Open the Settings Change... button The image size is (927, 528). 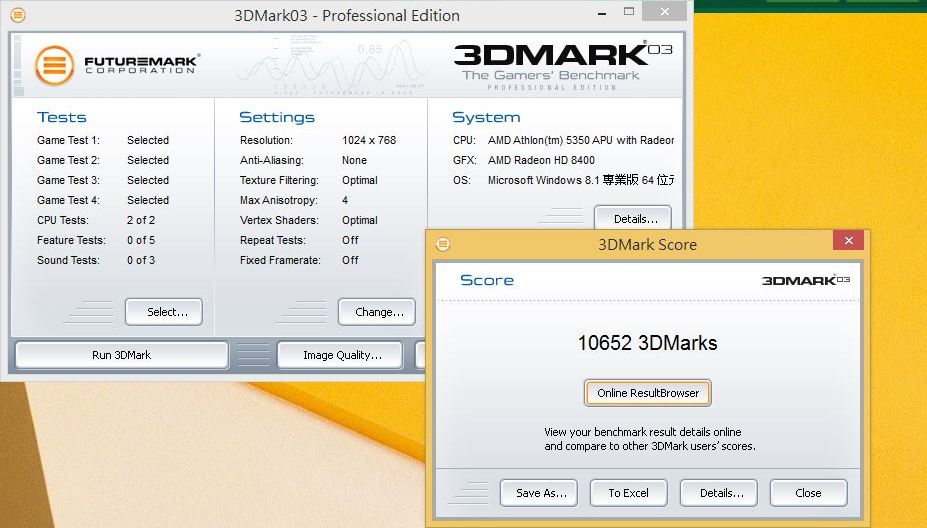[x=377, y=312]
